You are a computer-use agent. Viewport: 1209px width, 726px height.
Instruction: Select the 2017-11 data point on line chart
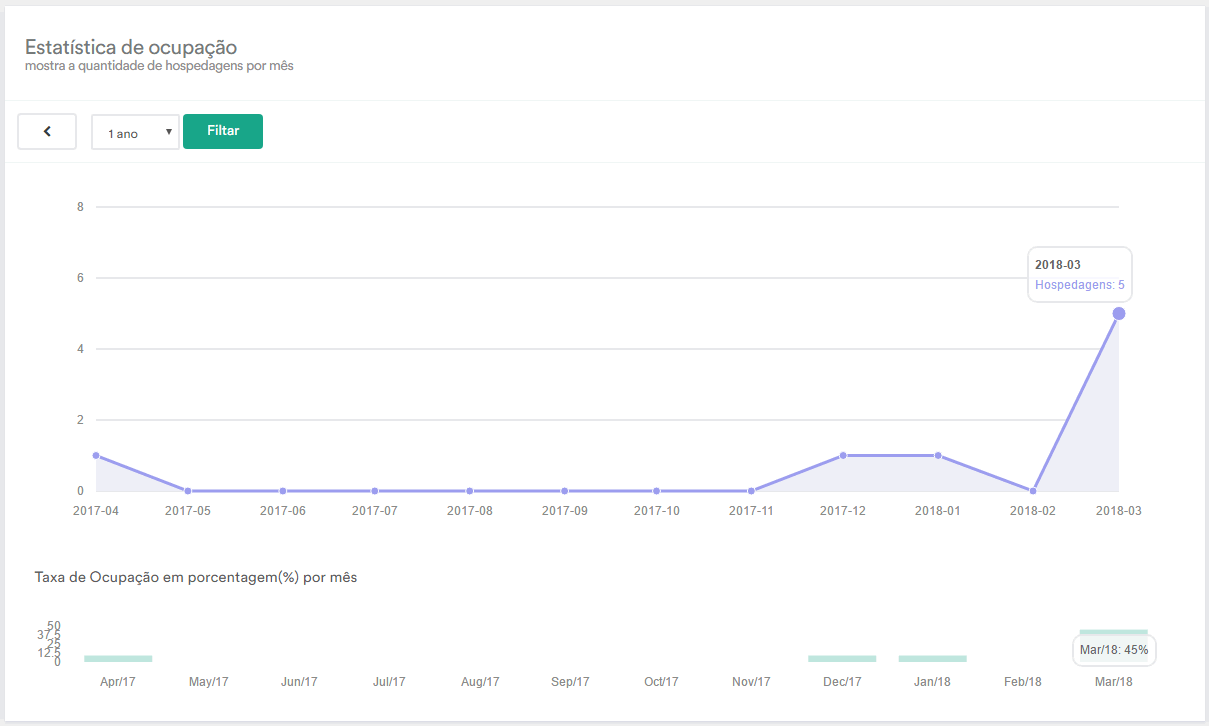point(751,491)
